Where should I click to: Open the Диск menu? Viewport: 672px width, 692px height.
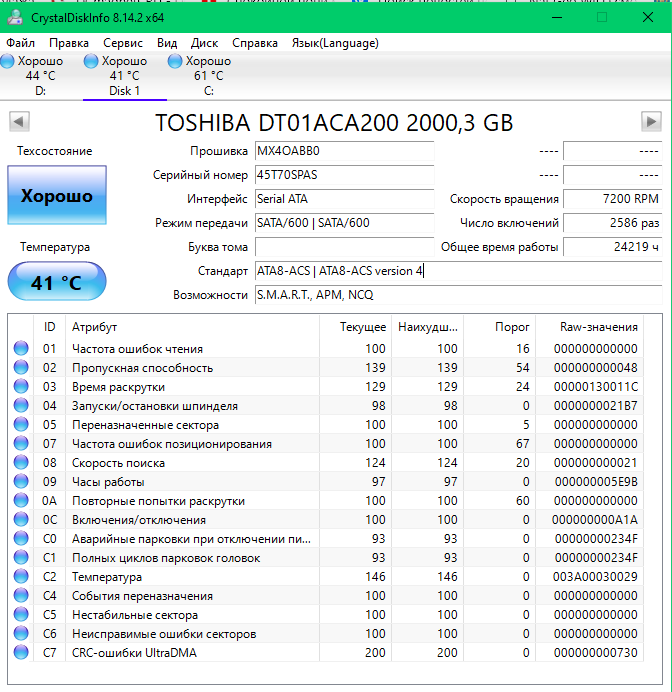coord(204,43)
